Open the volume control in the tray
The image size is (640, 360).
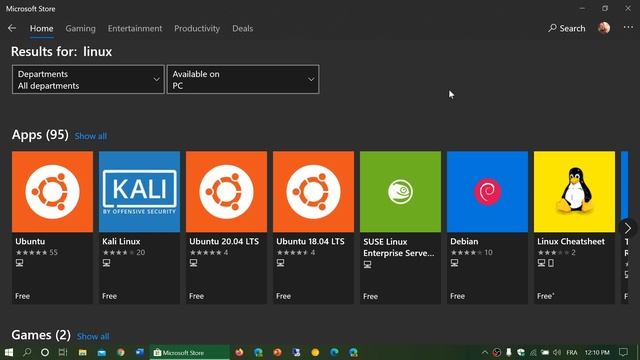coord(557,352)
